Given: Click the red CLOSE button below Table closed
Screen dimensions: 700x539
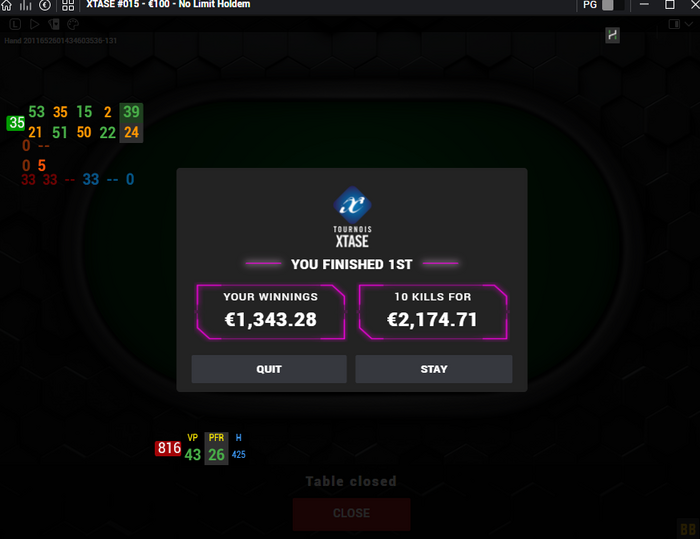Looking at the screenshot, I should click(x=351, y=514).
